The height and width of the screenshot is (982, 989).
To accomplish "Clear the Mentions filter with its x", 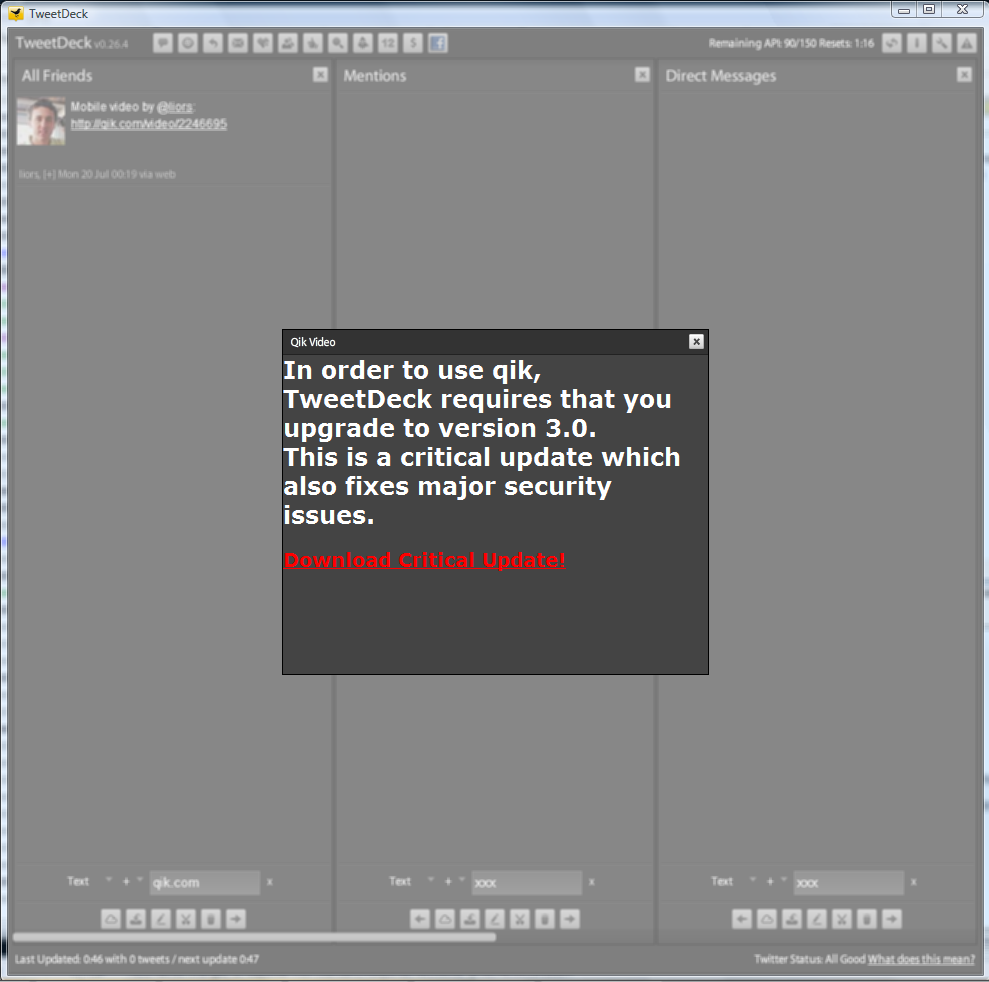I will coord(592,882).
